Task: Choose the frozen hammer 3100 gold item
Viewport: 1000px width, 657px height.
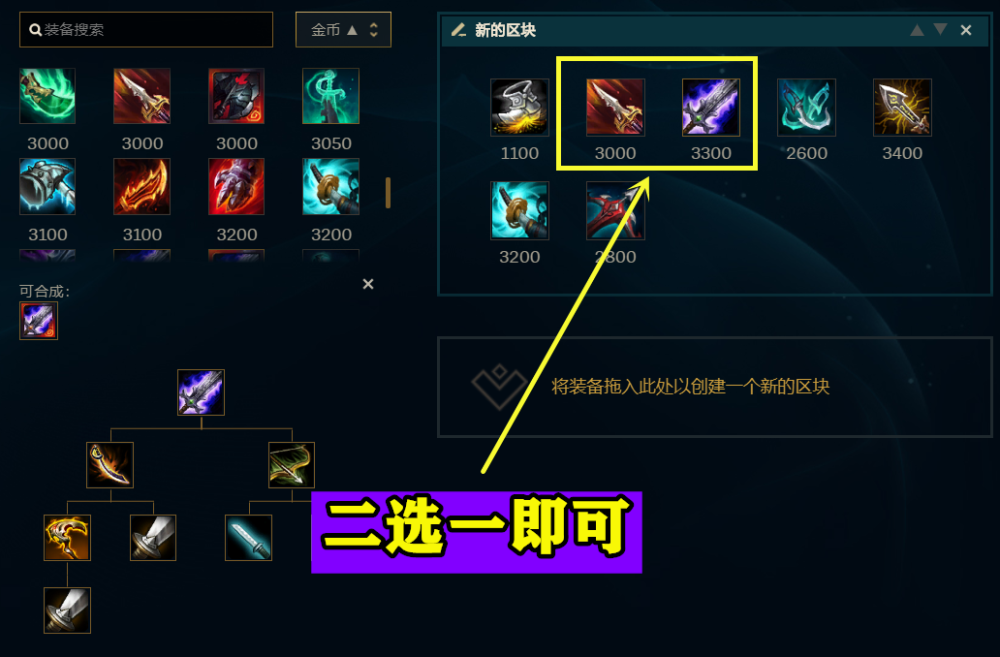Action: click(47, 186)
